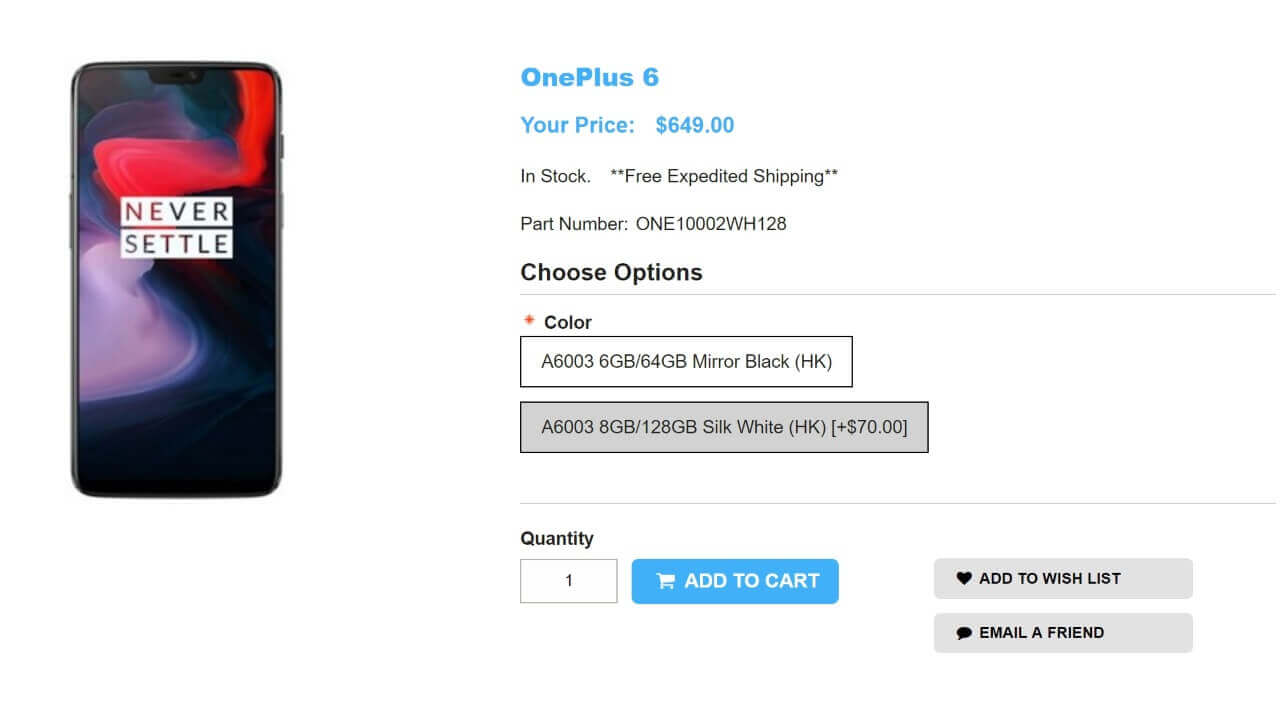This screenshot has height=720, width=1280.
Task: Click the Free Expedited Shipping notice
Action: (x=723, y=176)
